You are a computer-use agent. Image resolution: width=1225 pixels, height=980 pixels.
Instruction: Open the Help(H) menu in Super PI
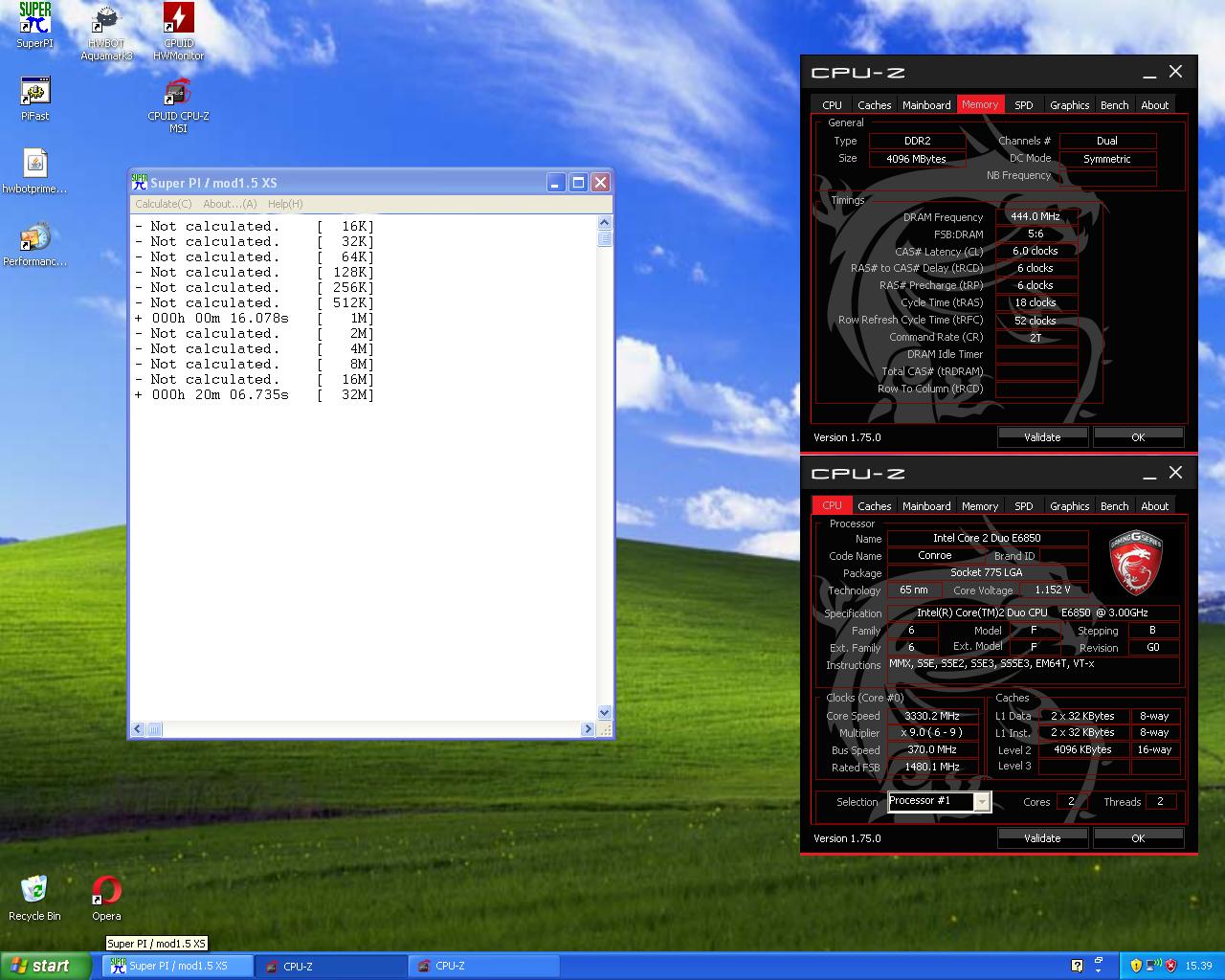click(x=285, y=204)
